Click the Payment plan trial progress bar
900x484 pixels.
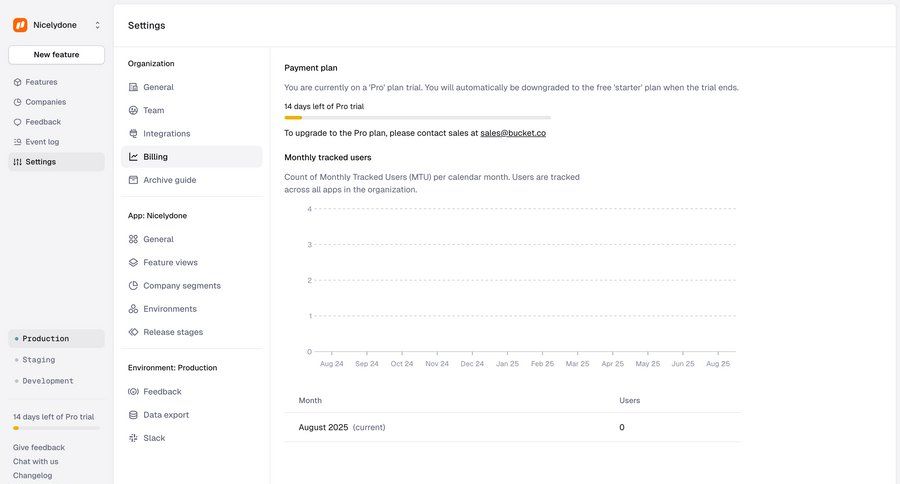click(417, 118)
